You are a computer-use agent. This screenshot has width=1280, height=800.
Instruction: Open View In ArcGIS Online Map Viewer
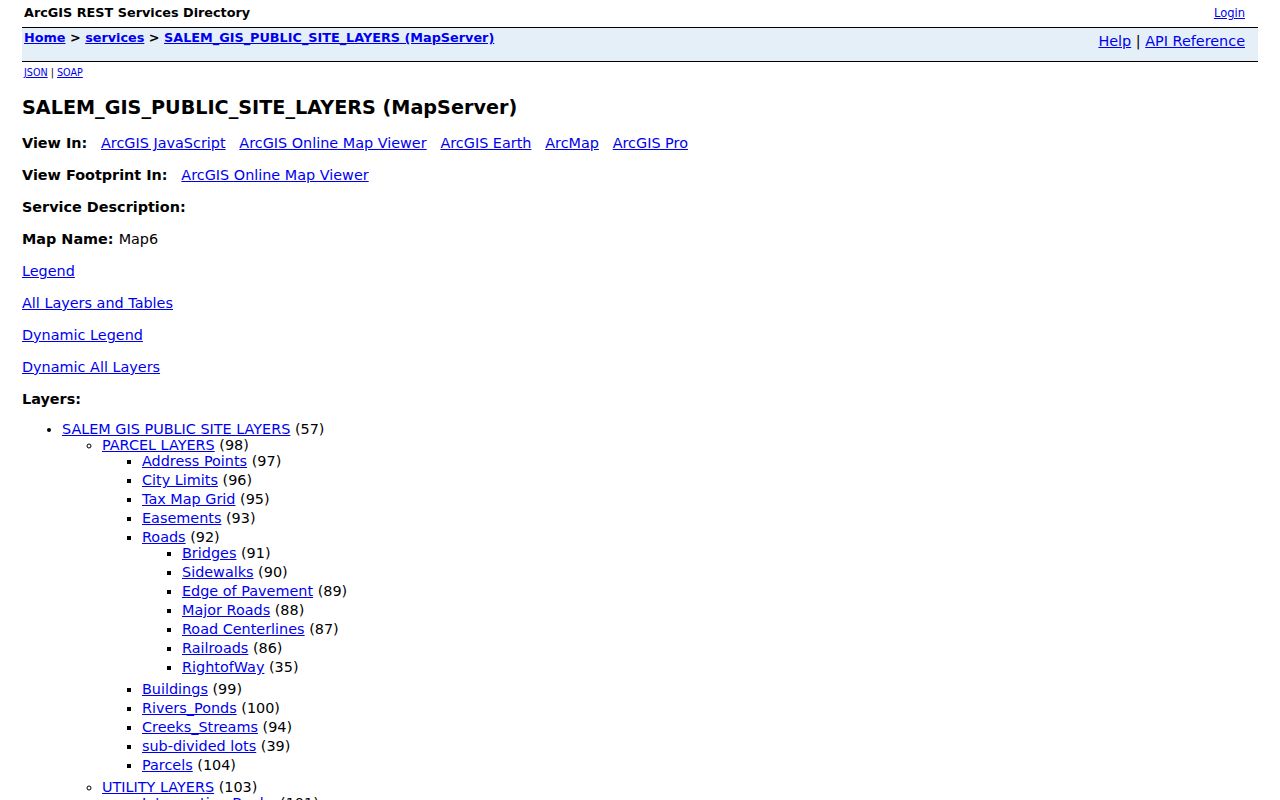tap(333, 143)
